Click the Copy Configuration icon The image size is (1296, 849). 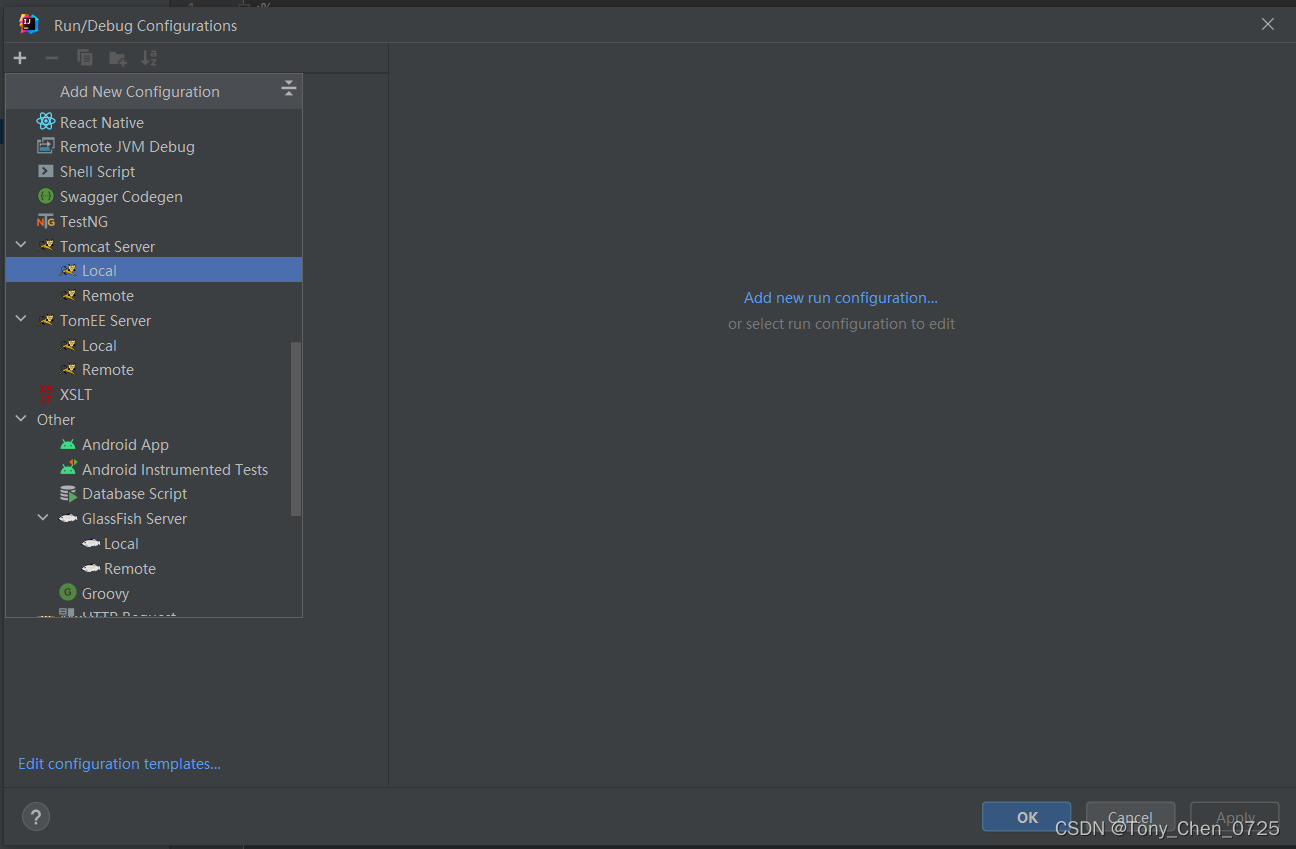coord(85,58)
